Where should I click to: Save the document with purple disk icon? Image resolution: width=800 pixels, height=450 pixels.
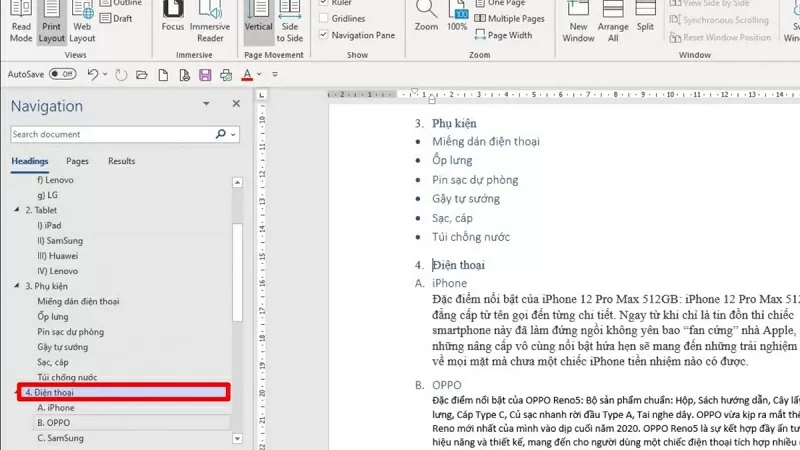pos(205,75)
